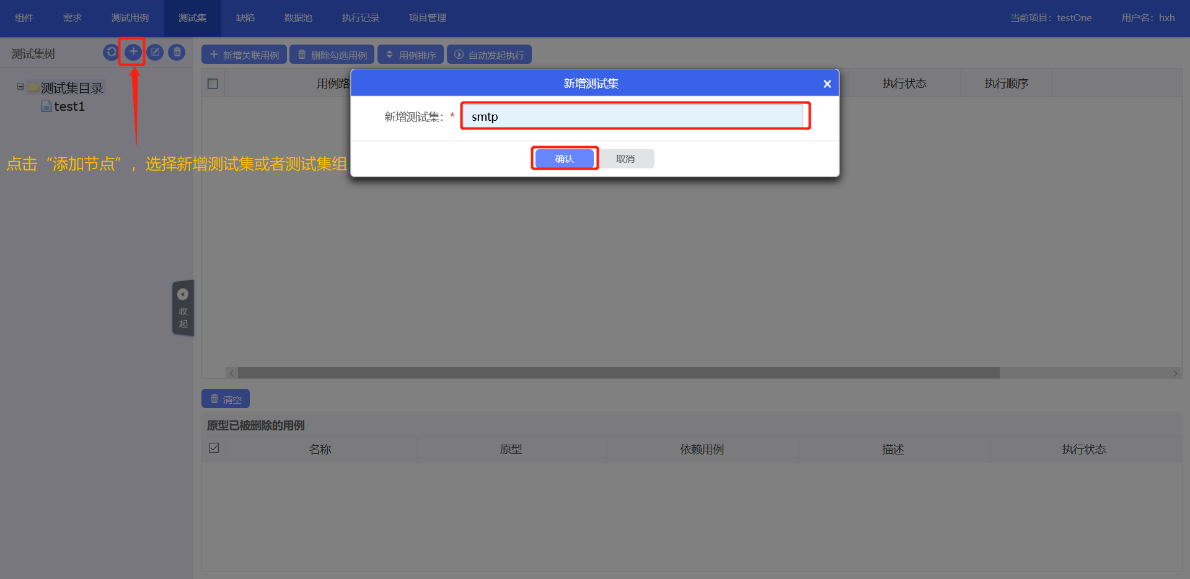Click the edit node pencil icon
The image size is (1190, 579).
point(155,52)
